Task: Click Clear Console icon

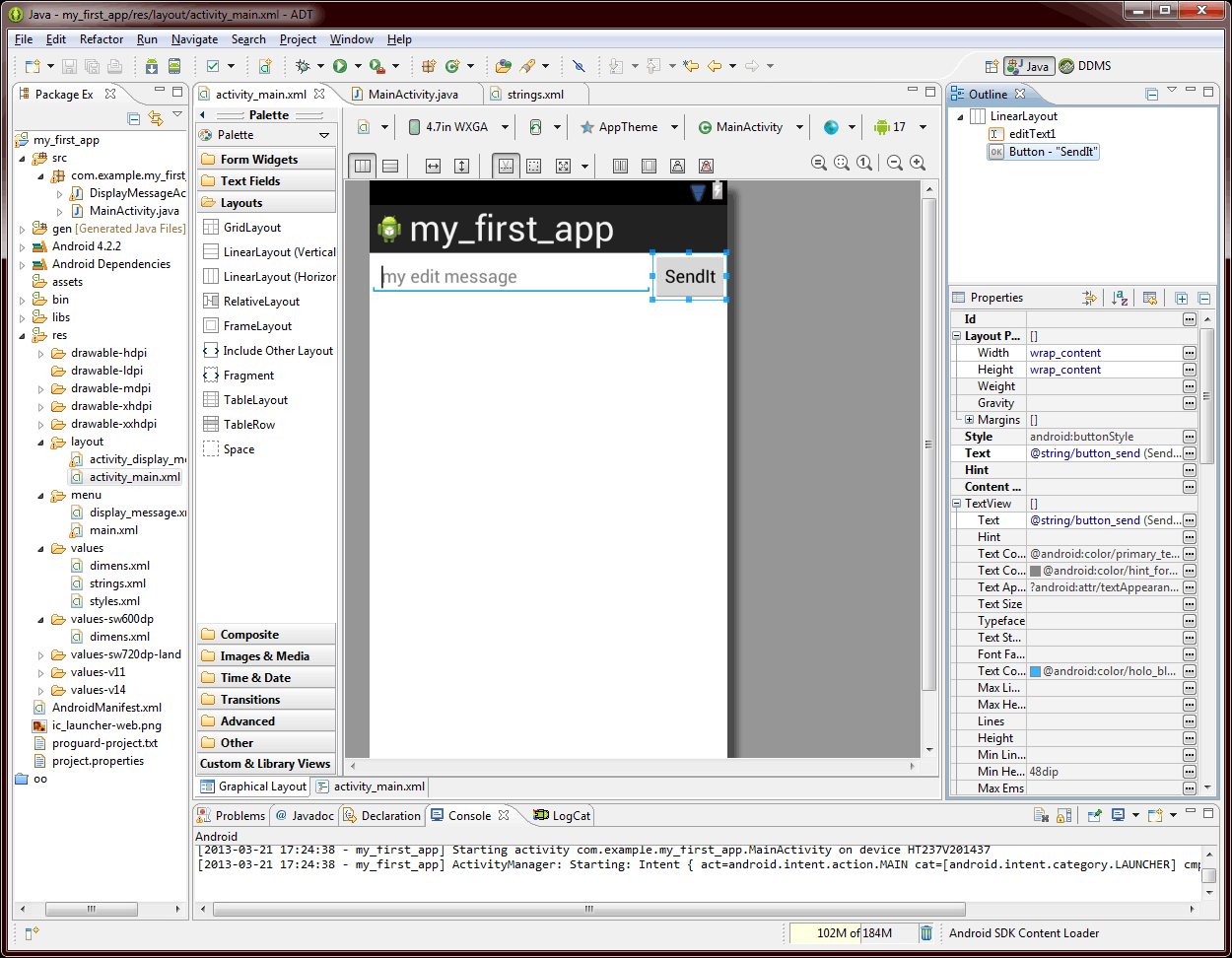Action: 1041,815
